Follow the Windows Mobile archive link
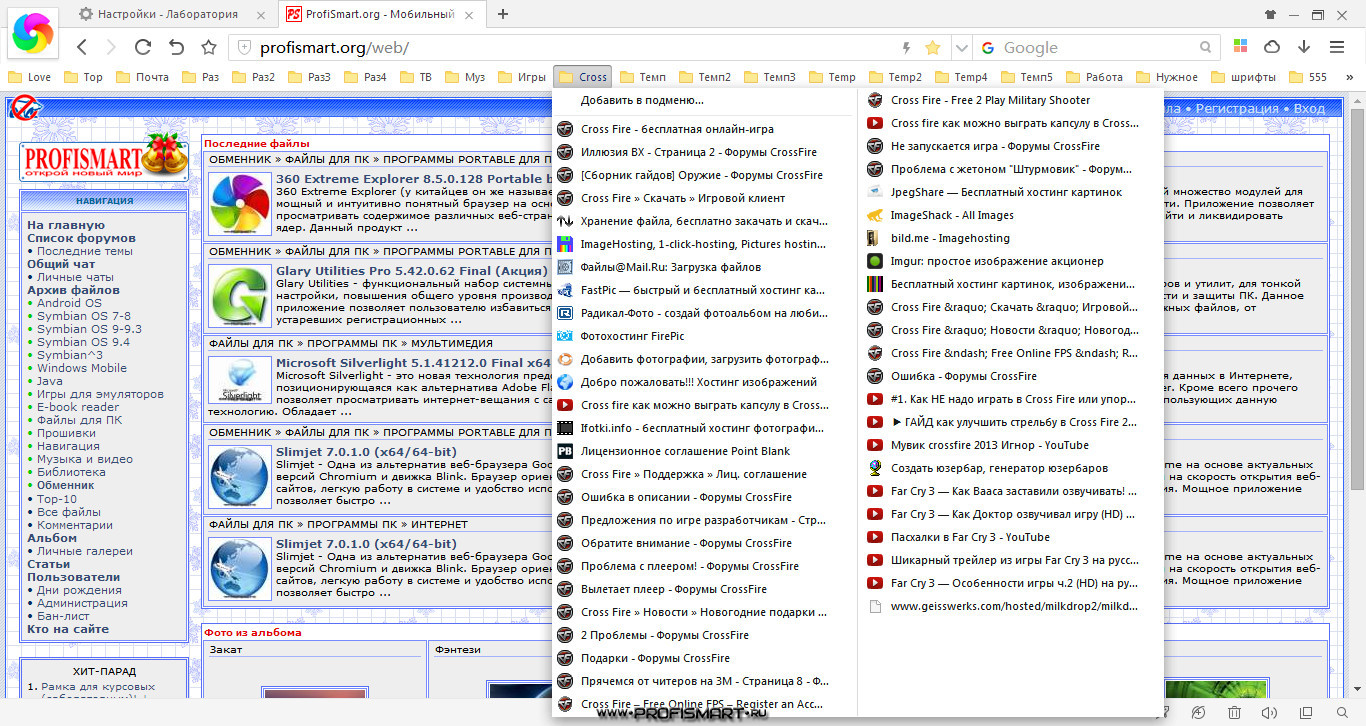The height and width of the screenshot is (726, 1366). pyautogui.click(x=82, y=368)
